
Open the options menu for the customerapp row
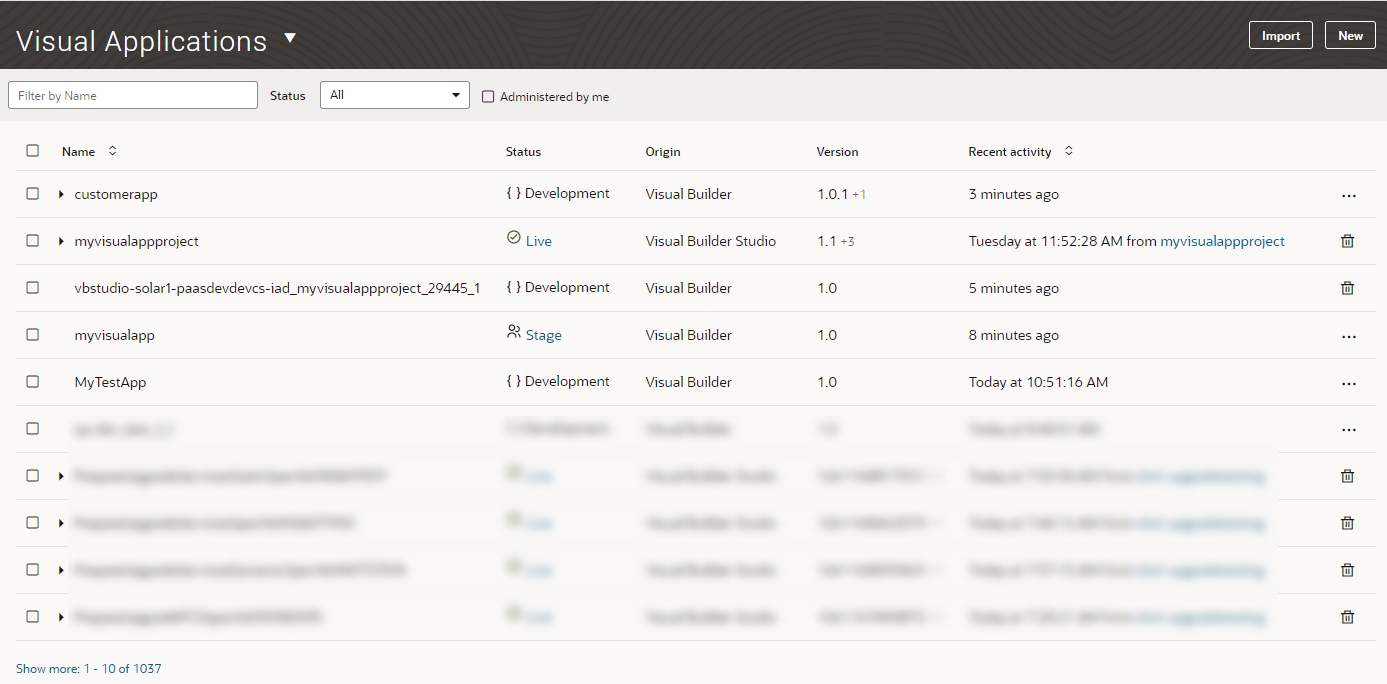pos(1348,195)
